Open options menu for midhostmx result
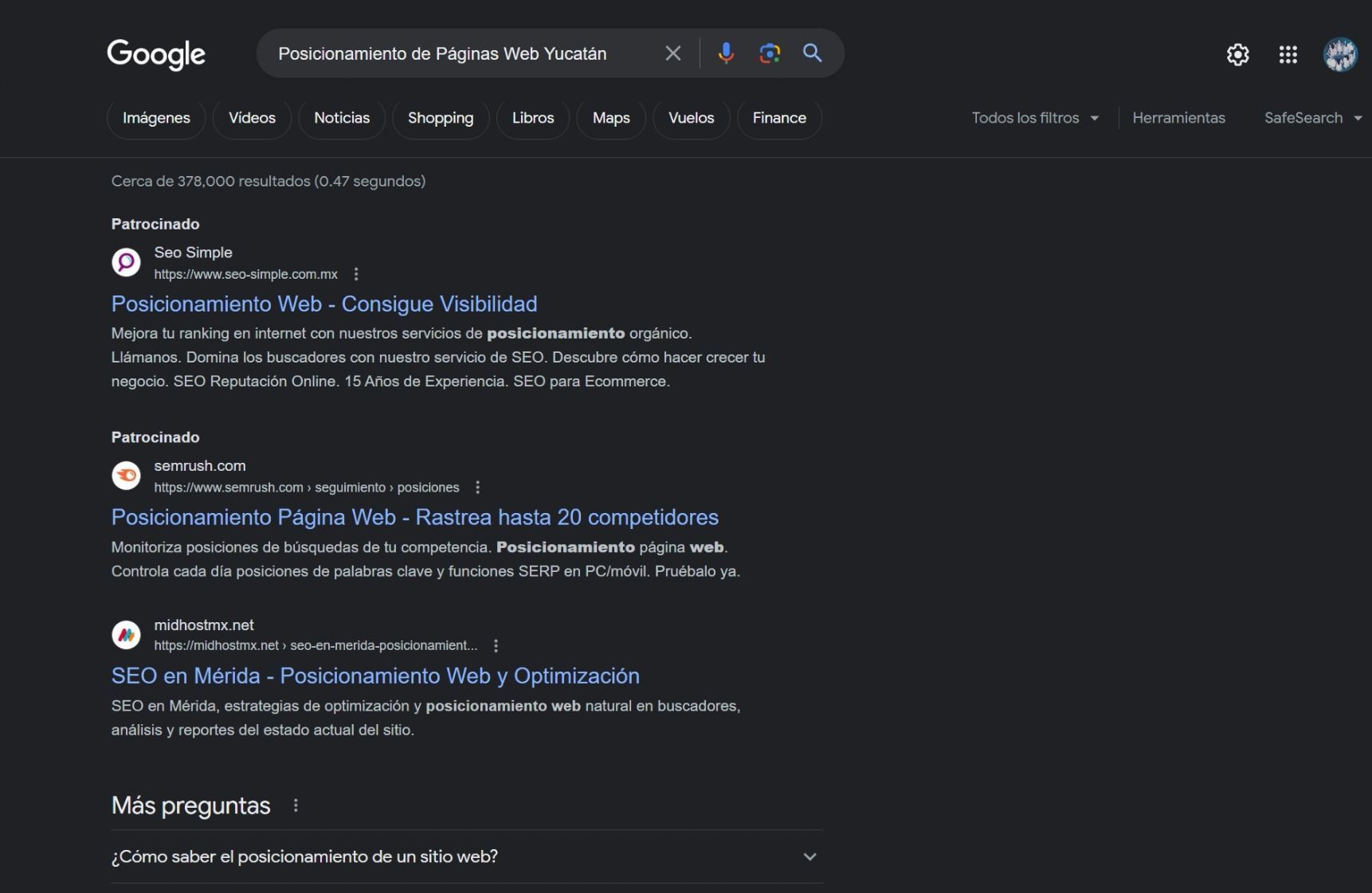Image resolution: width=1372 pixels, height=893 pixels. pos(496,645)
